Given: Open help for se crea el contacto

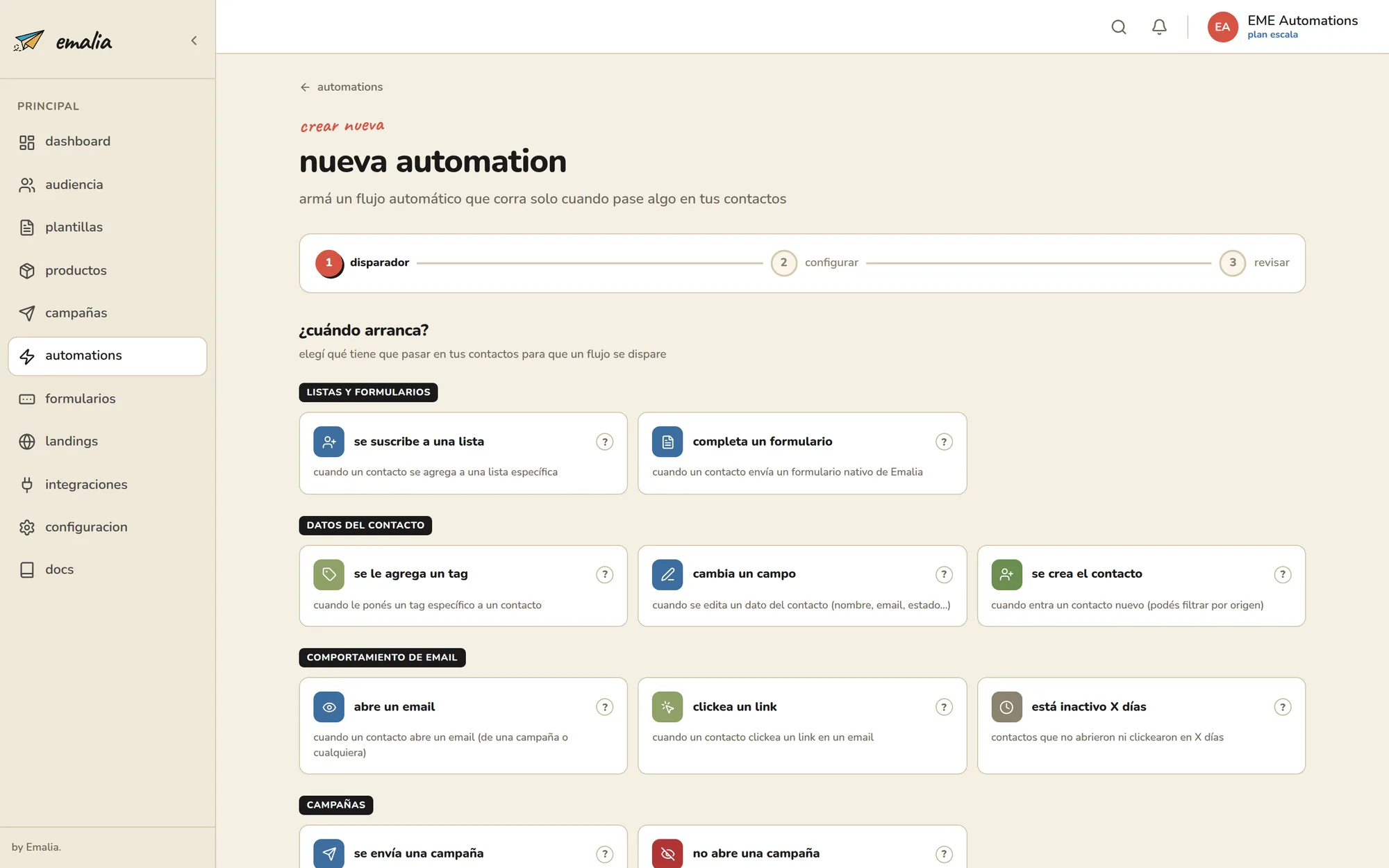Looking at the screenshot, I should coord(1283,574).
